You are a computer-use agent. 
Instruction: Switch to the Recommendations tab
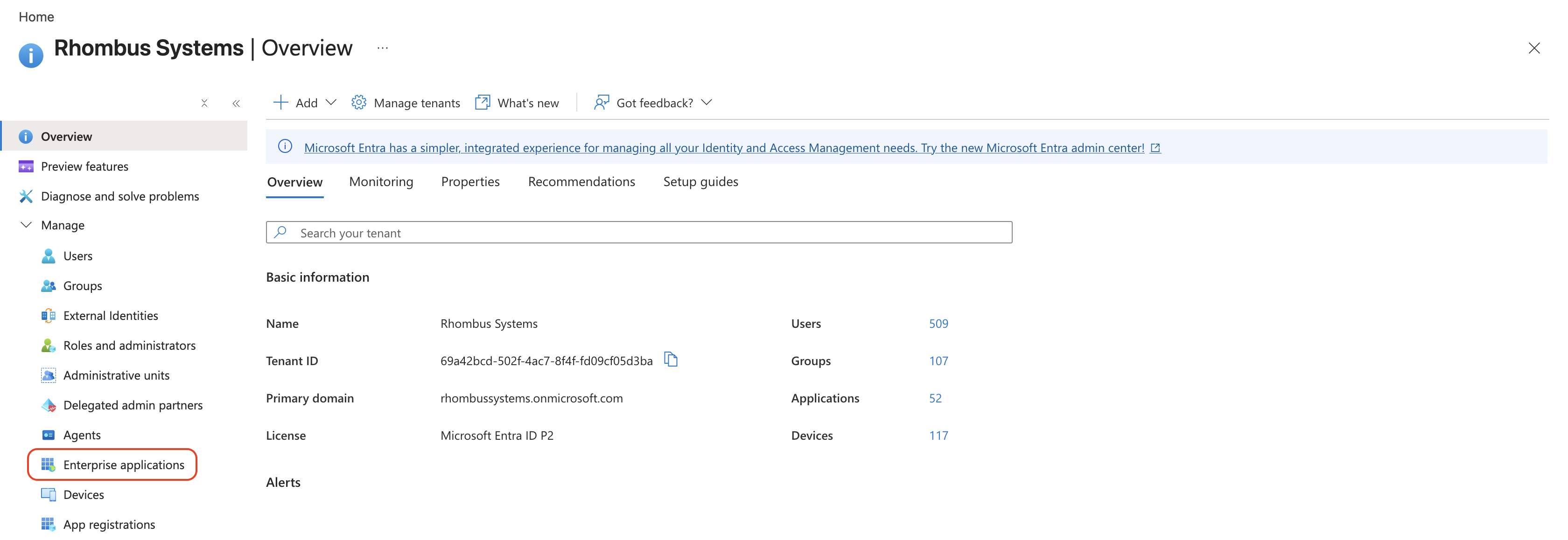click(x=581, y=182)
